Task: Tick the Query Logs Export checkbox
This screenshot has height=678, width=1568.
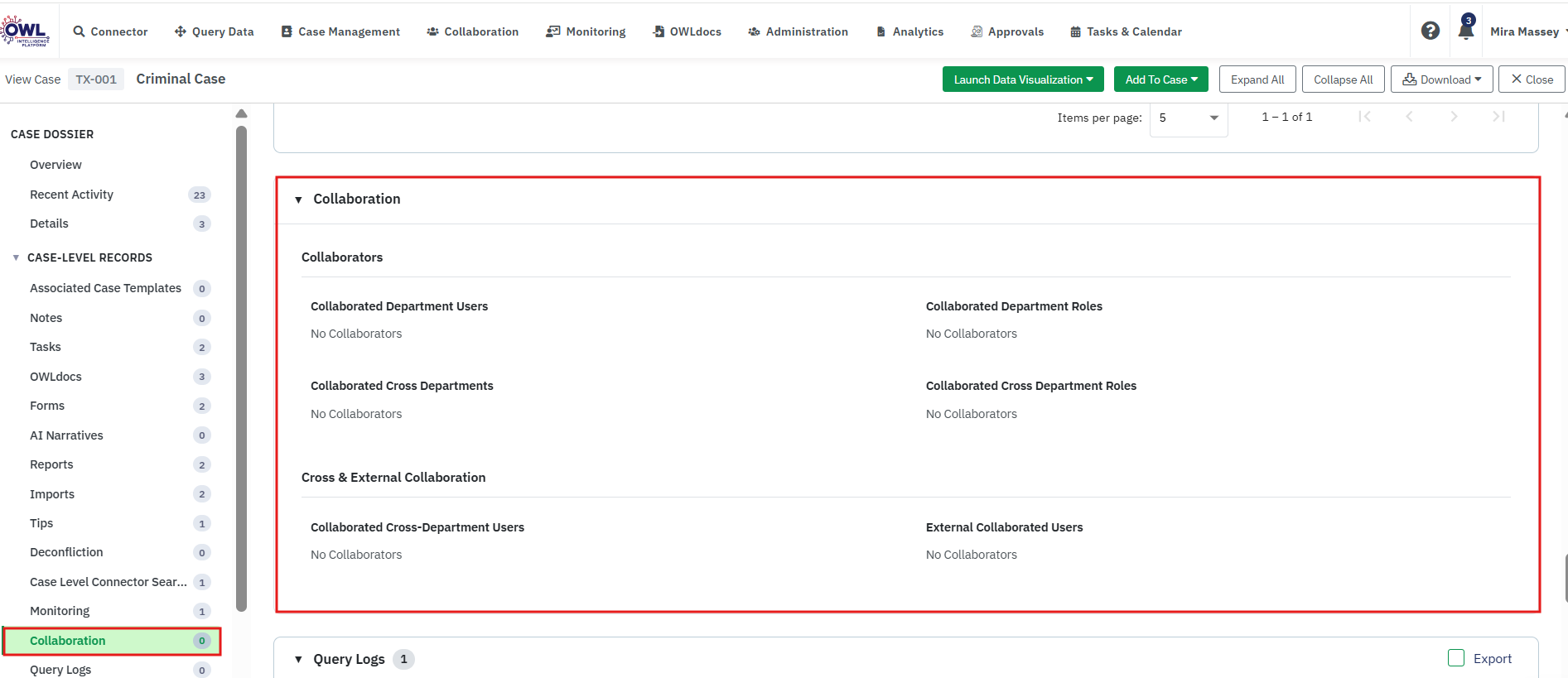Action: [1456, 658]
